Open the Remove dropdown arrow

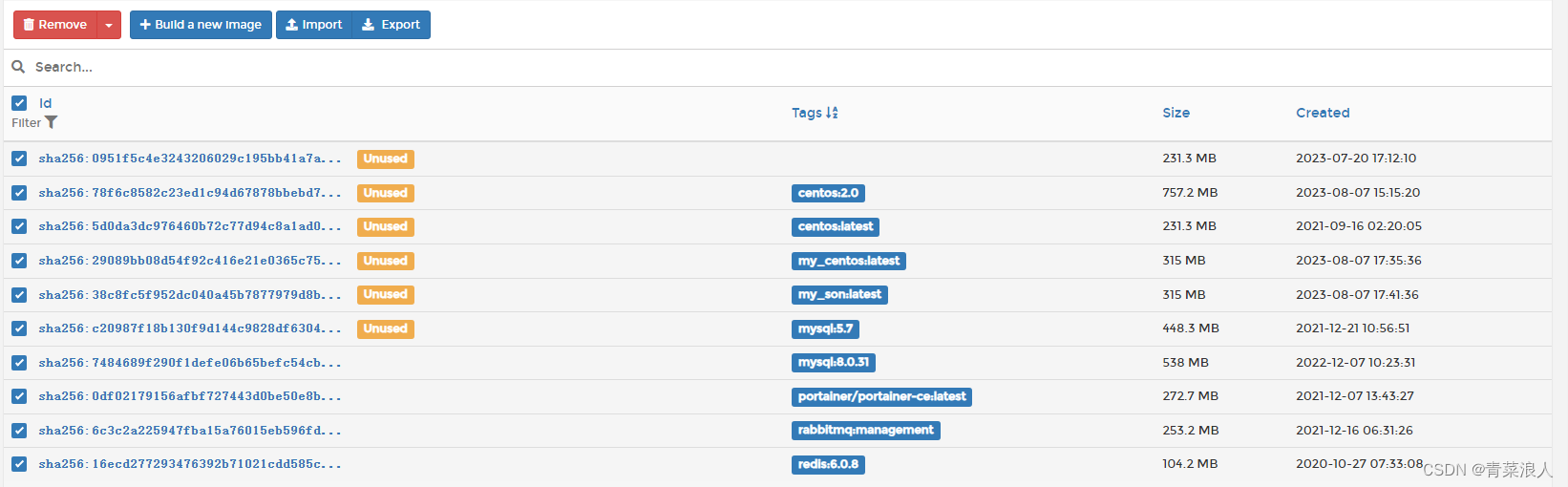(x=109, y=25)
